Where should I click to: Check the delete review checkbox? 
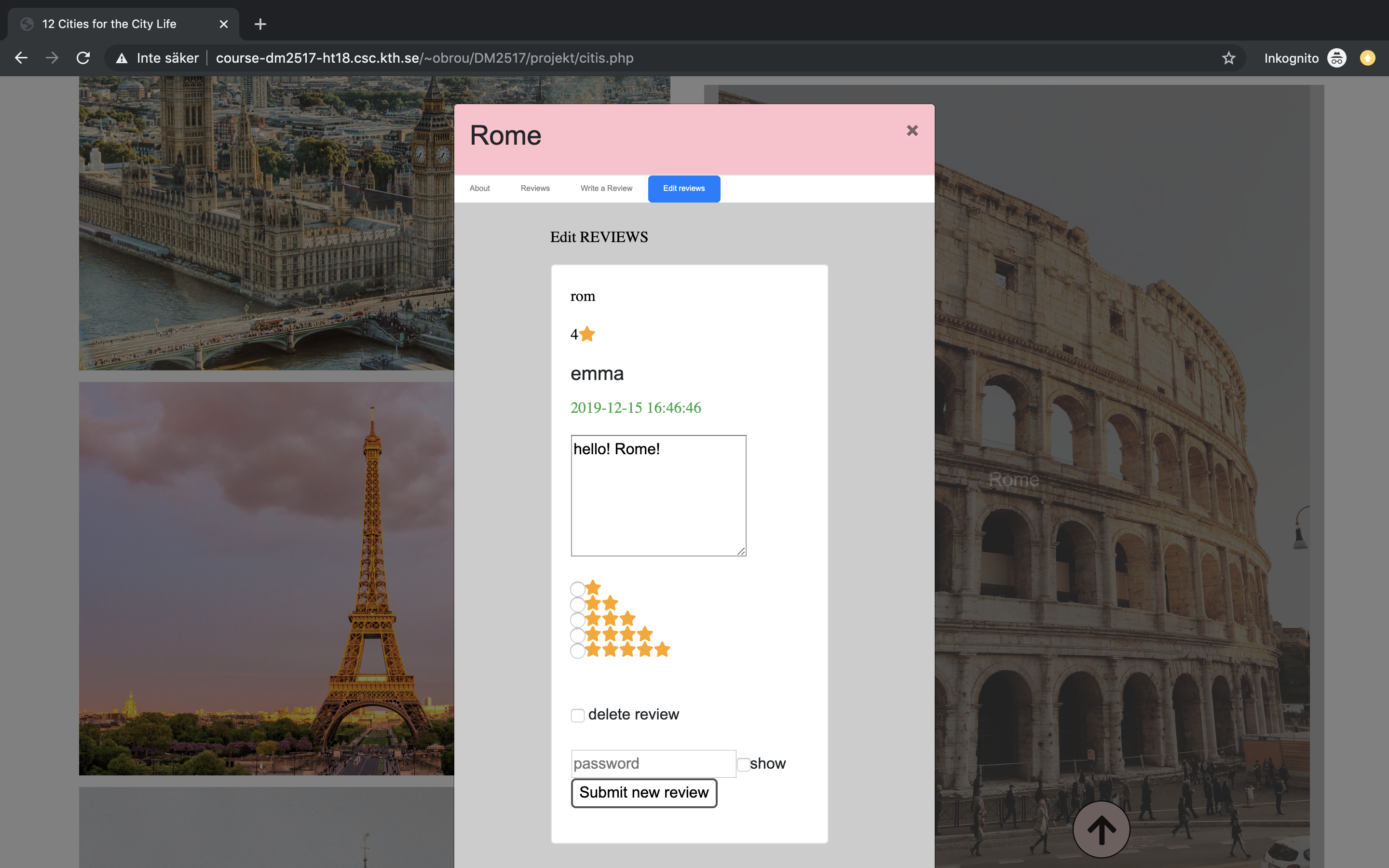[577, 715]
